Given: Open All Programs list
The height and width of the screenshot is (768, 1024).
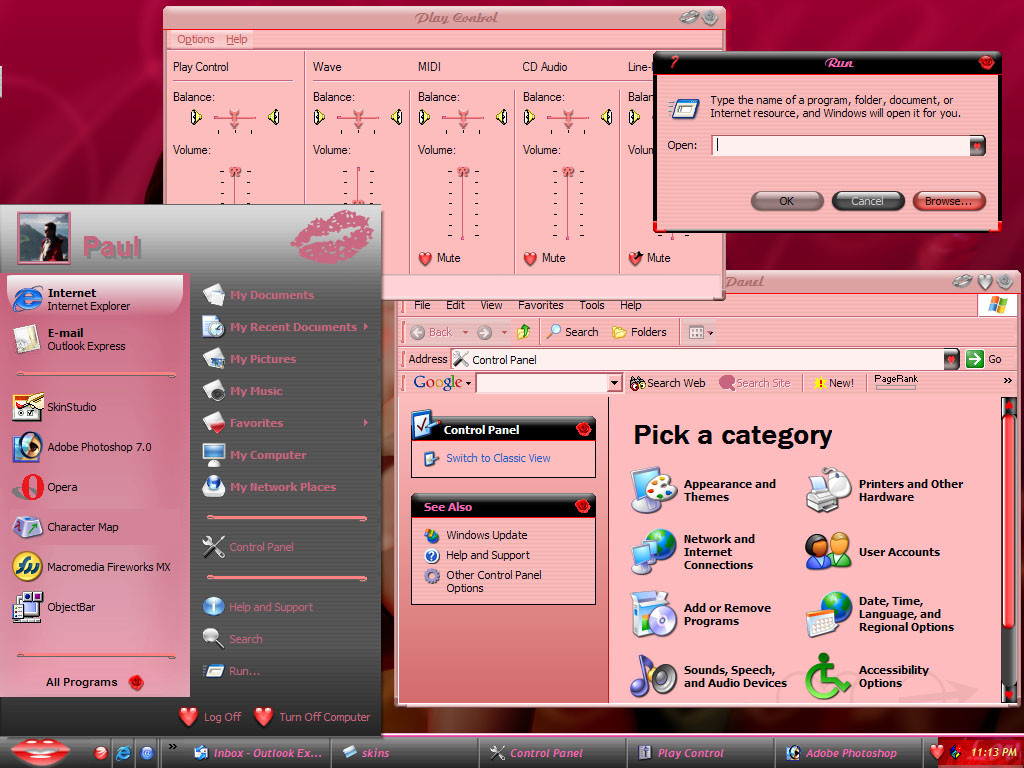Looking at the screenshot, I should (x=95, y=682).
